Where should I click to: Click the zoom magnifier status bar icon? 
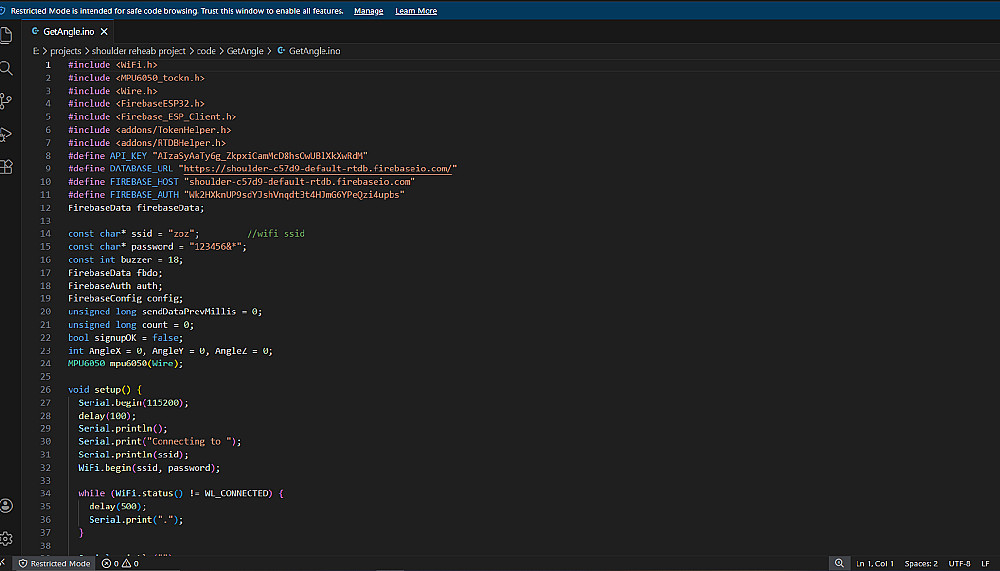tap(839, 563)
